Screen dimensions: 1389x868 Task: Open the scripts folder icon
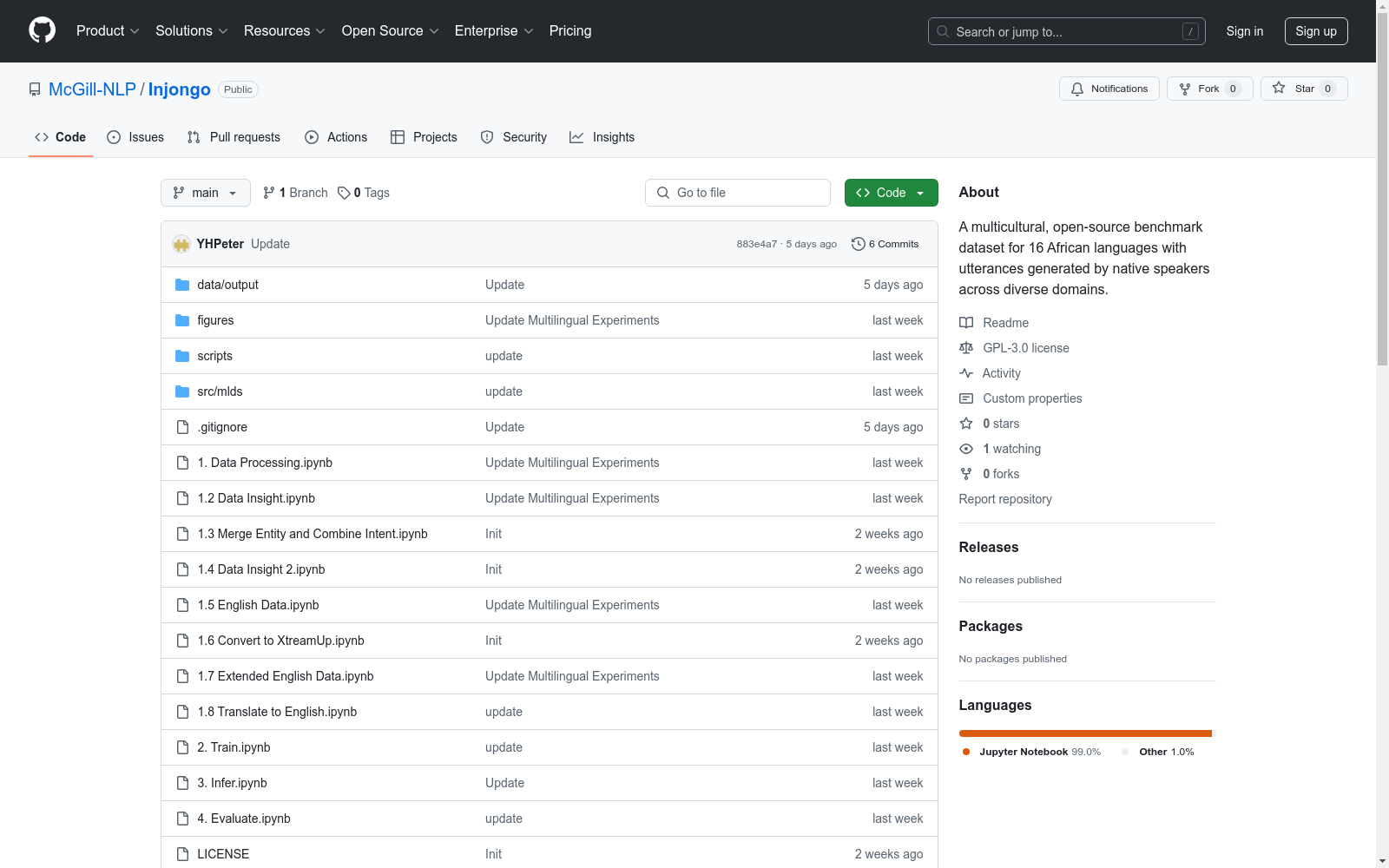[x=182, y=356]
